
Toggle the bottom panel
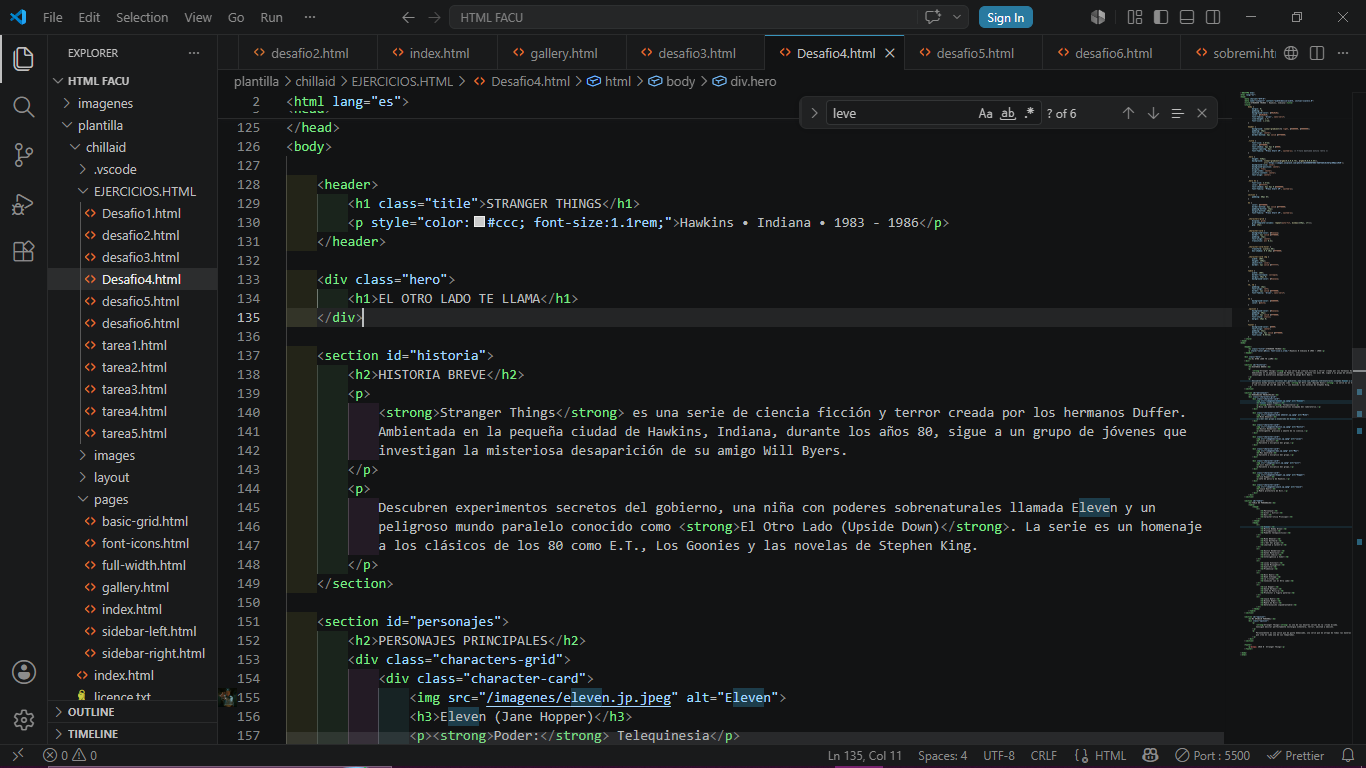click(x=1185, y=17)
